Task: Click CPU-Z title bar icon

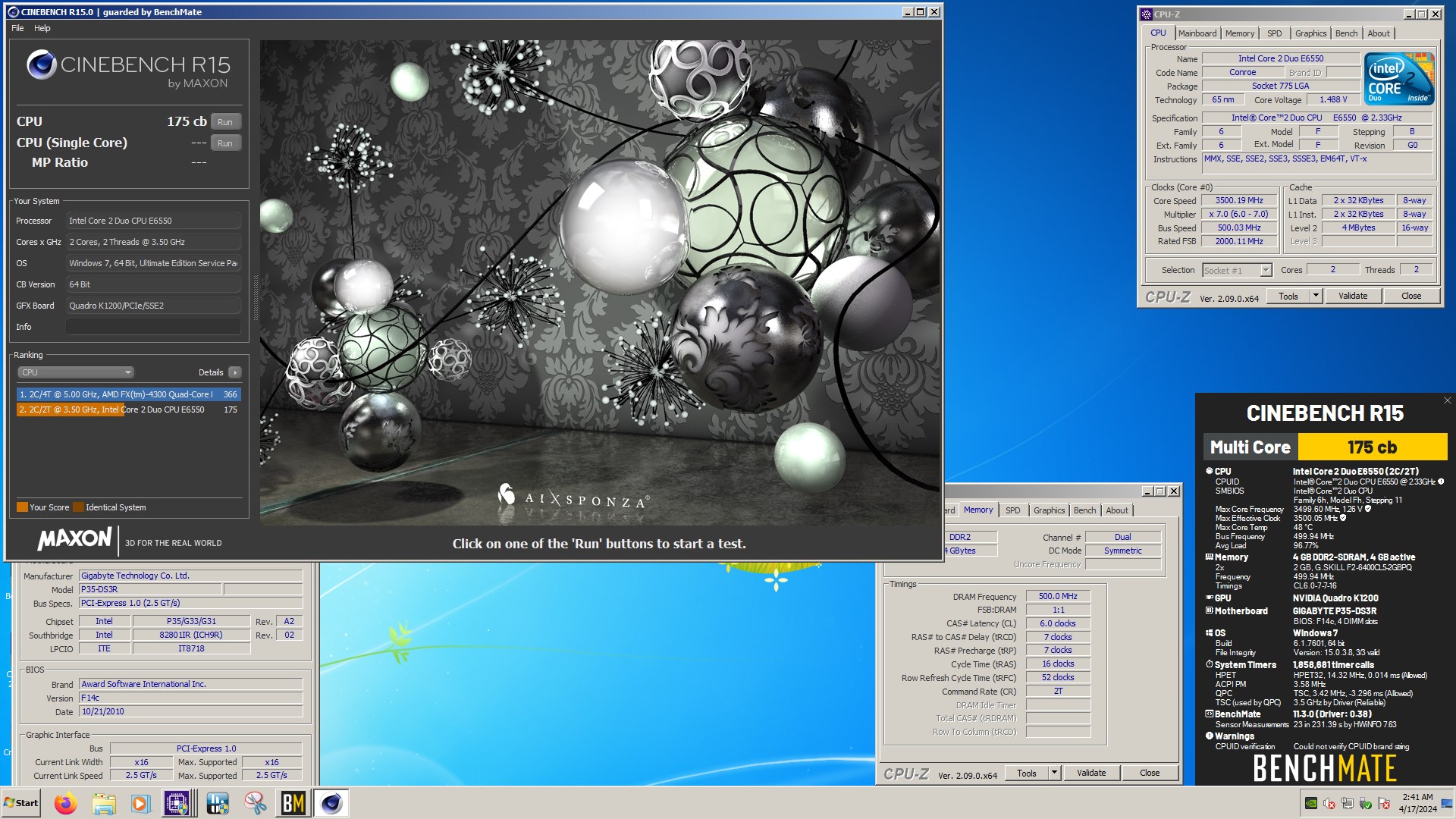Action: (1147, 14)
